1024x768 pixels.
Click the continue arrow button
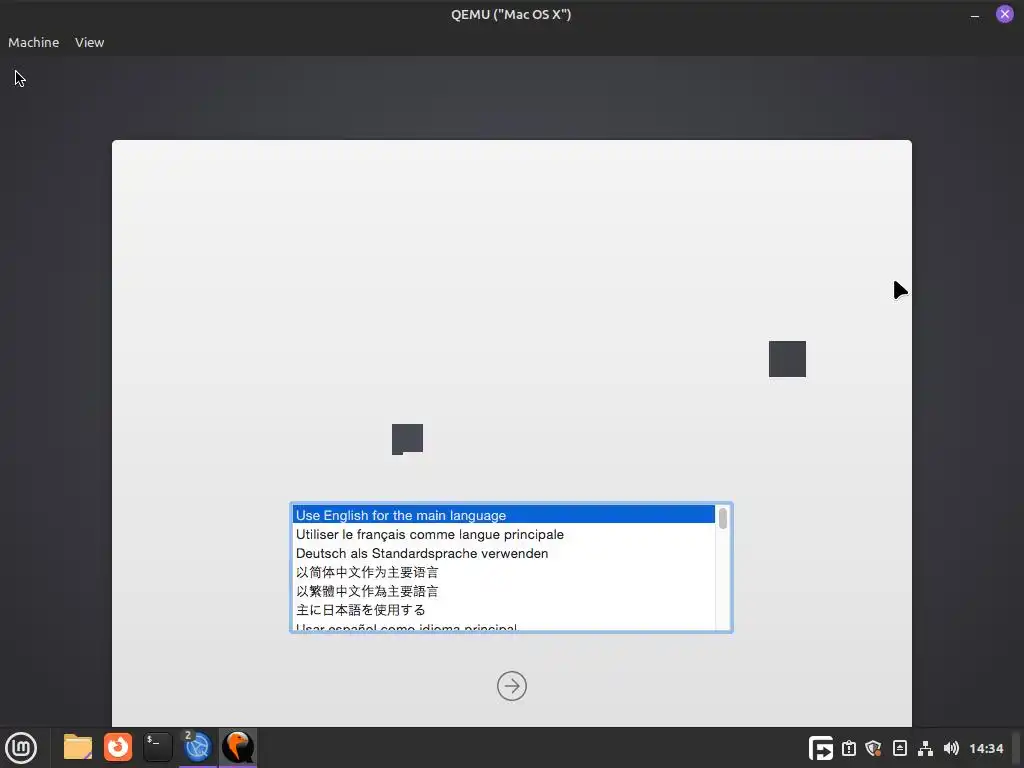point(511,686)
